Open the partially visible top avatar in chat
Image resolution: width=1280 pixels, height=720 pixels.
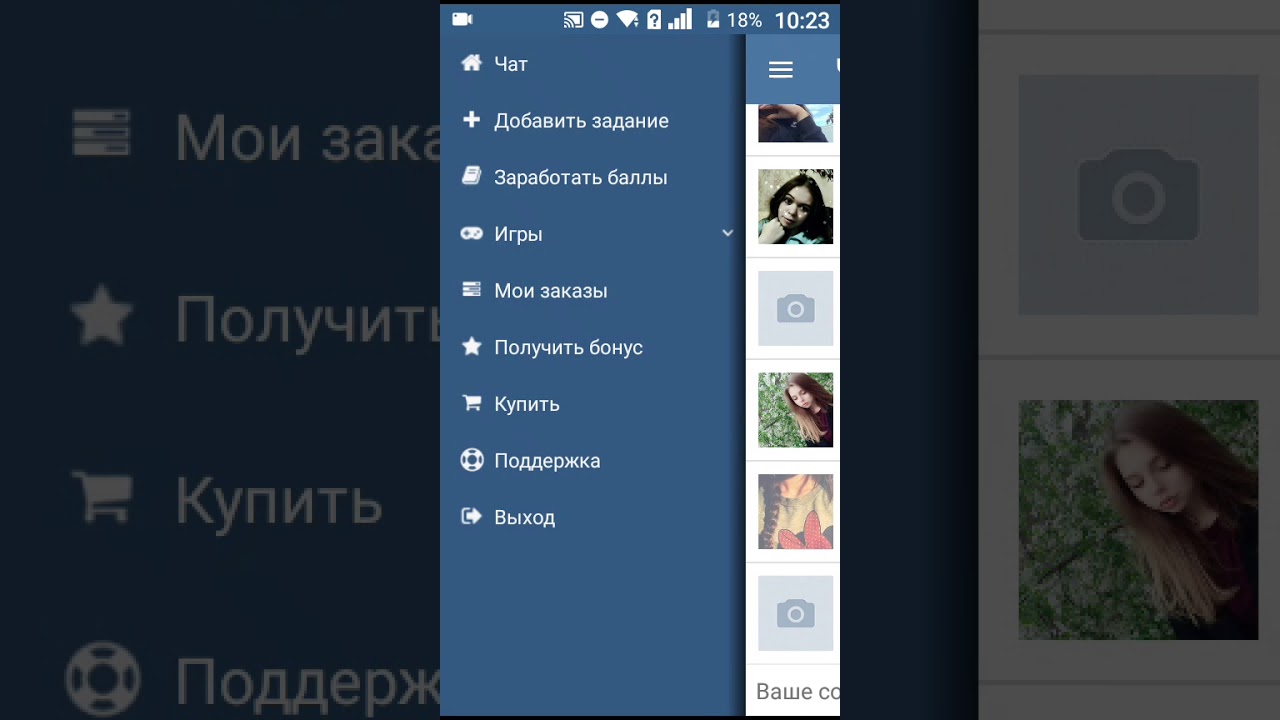[x=796, y=123]
